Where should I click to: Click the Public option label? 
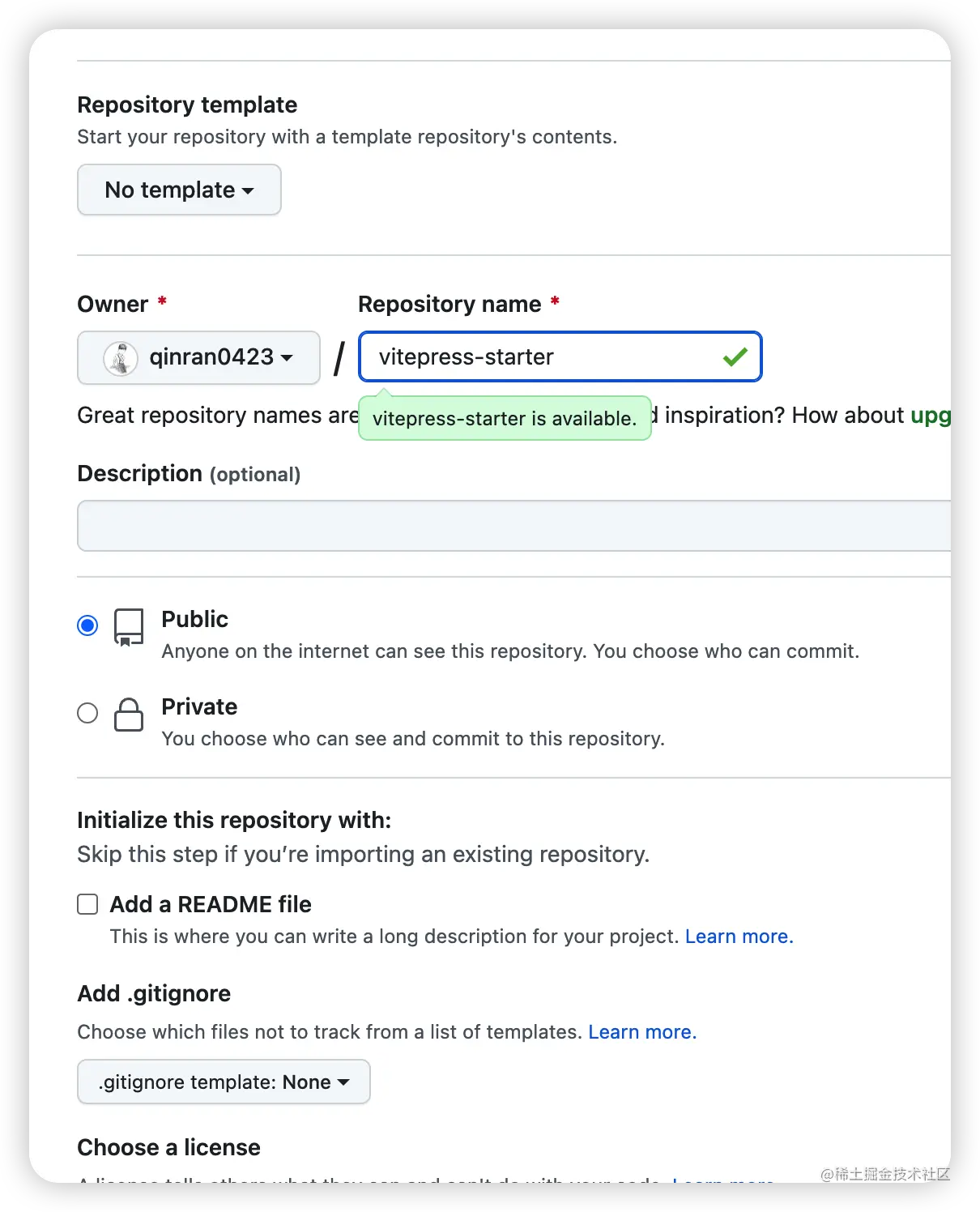194,620
